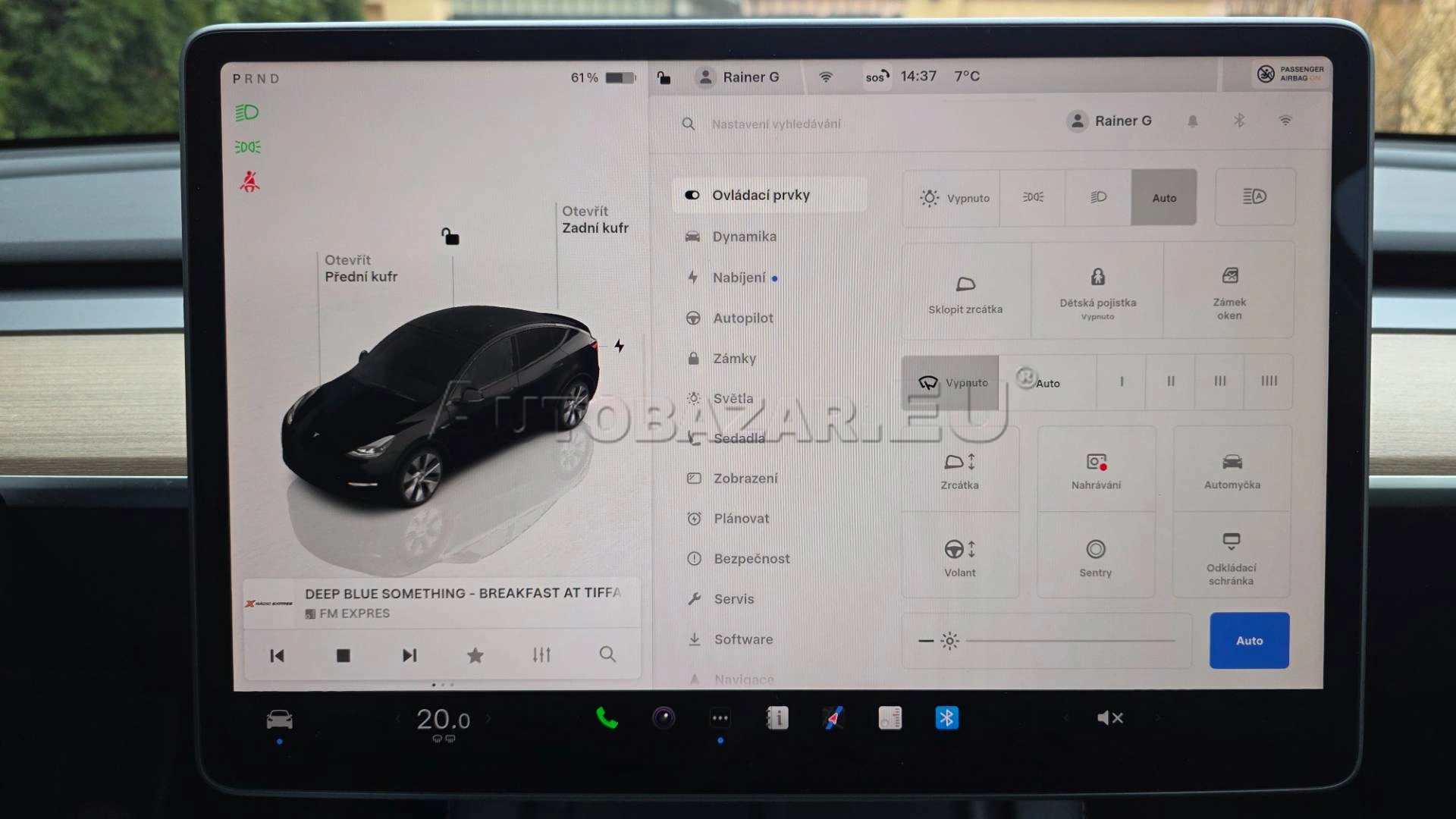Select wiper speed I
The image size is (1456, 819).
pos(1122,382)
